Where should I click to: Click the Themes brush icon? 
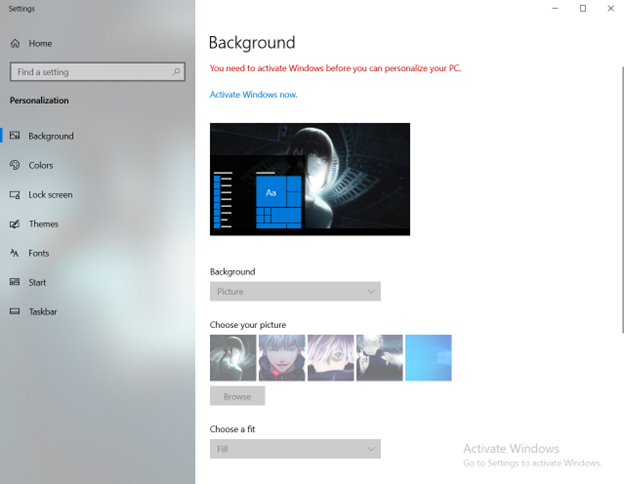coord(15,224)
